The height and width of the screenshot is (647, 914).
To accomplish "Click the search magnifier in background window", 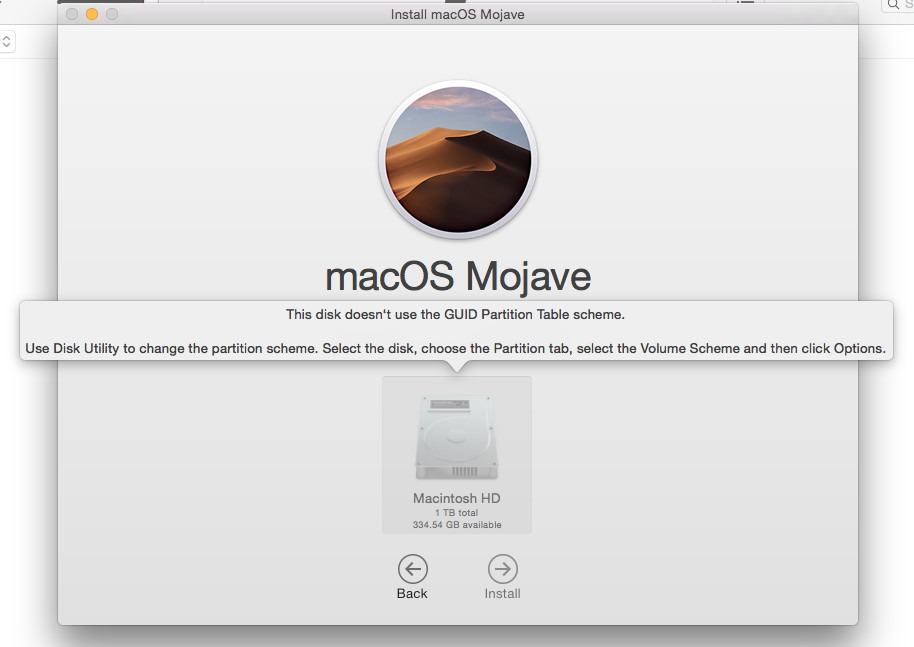I will pos(893,5).
